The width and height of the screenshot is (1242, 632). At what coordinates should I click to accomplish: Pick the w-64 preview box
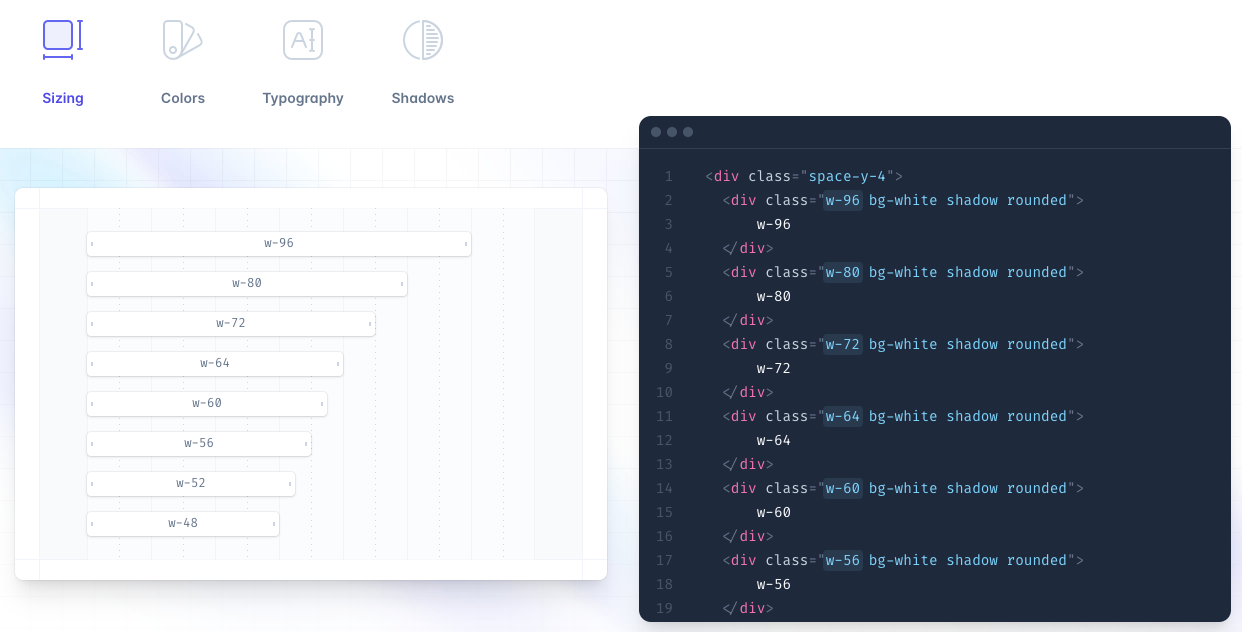pyautogui.click(x=215, y=363)
